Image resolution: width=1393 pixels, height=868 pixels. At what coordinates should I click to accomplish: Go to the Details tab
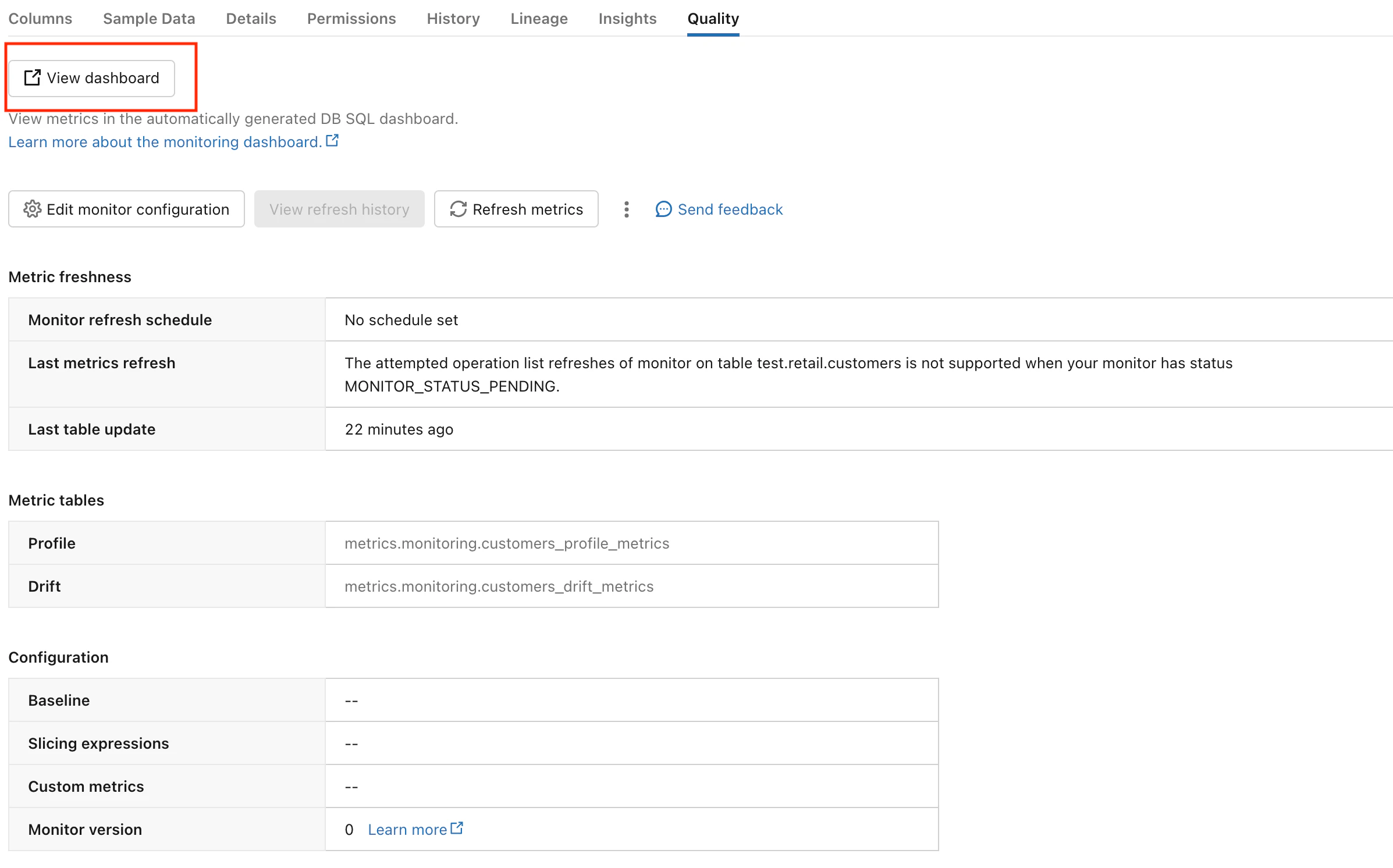251,19
